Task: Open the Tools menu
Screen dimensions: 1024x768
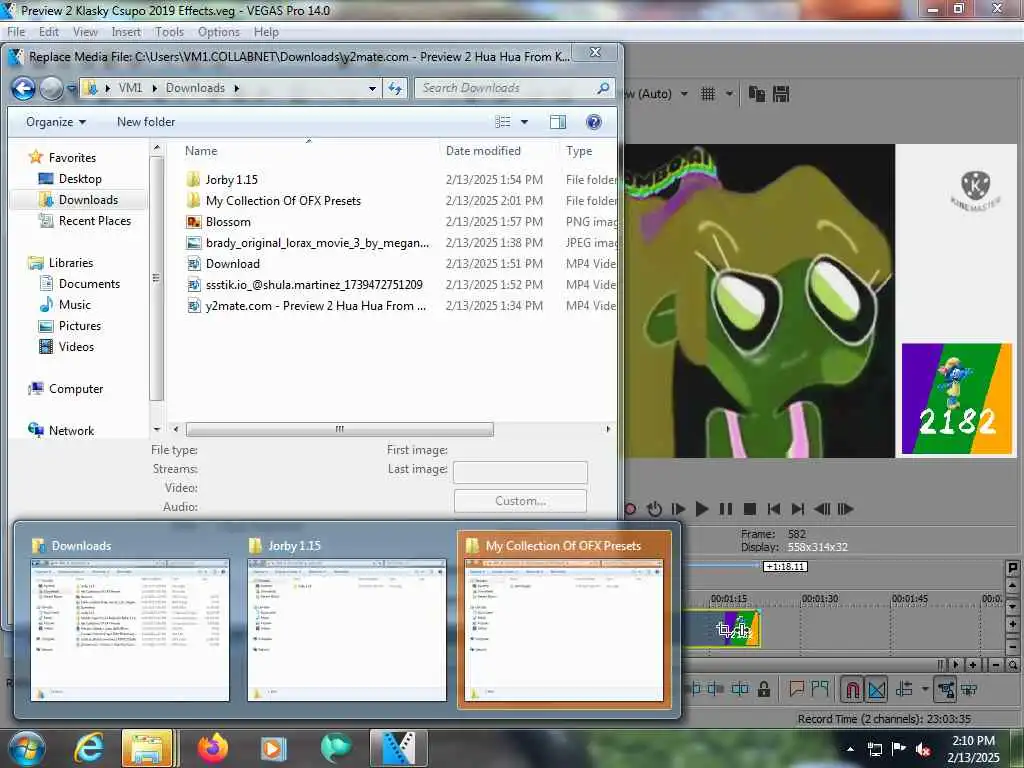Action: (x=169, y=32)
